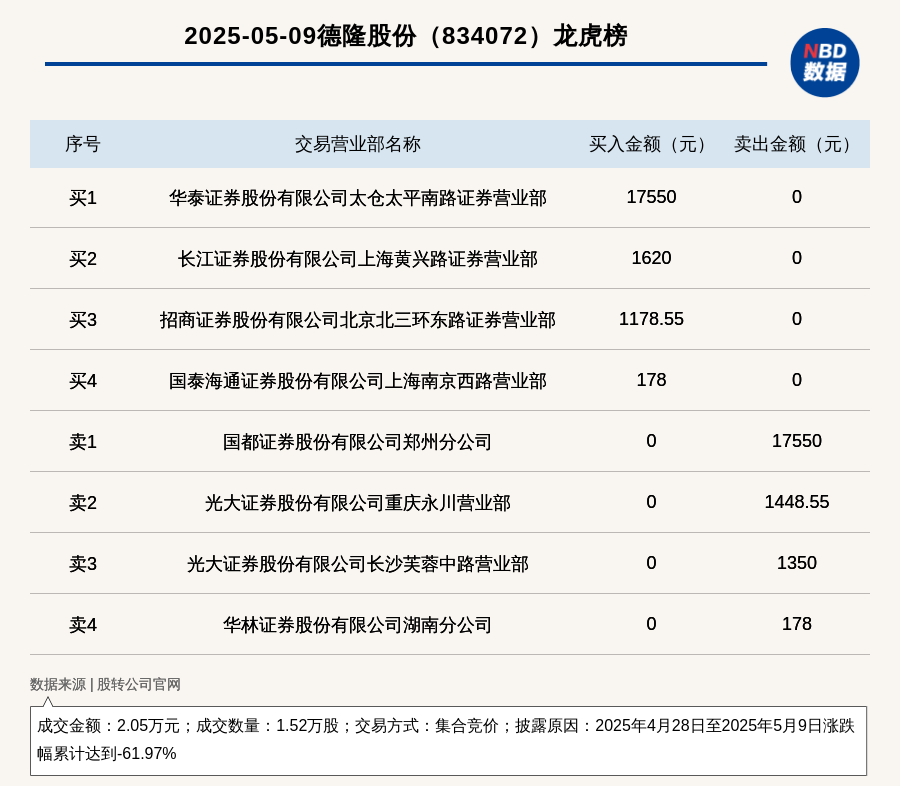
Task: Click the 数据来源 | 股转公司官网 source line
Action: click(105, 684)
